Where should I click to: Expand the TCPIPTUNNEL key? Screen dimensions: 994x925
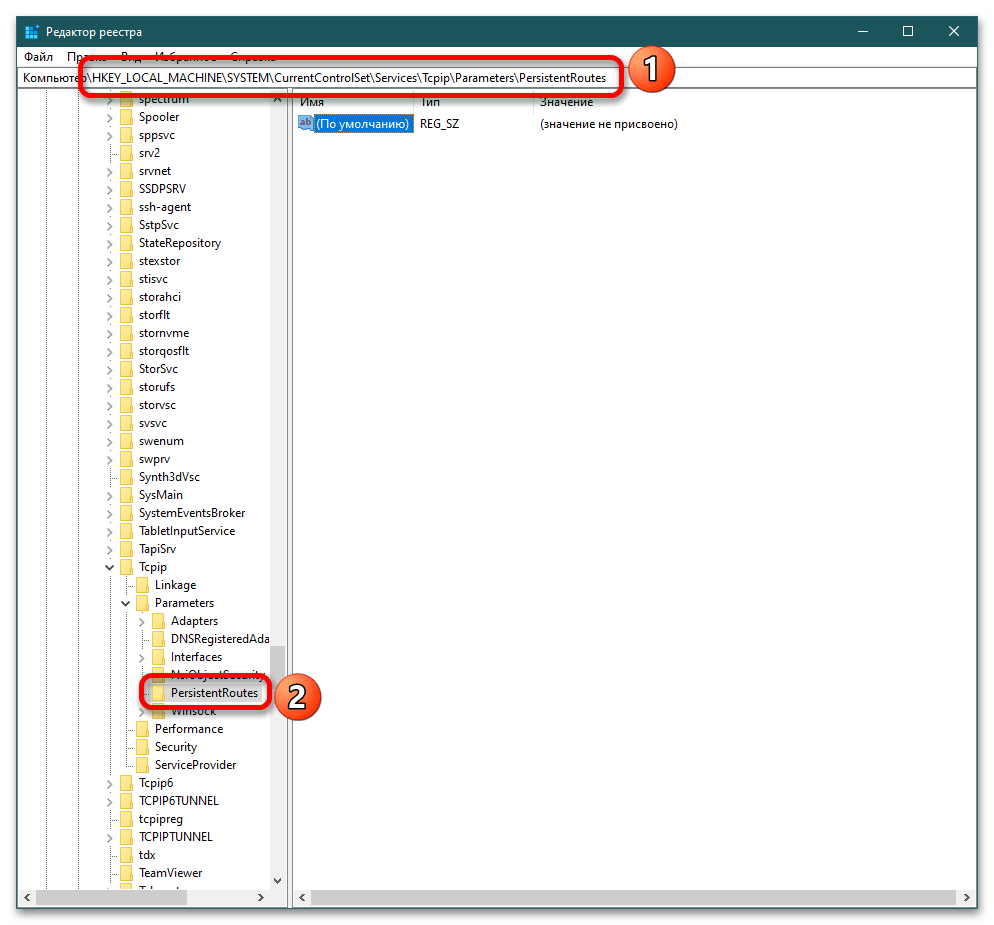click(x=110, y=838)
